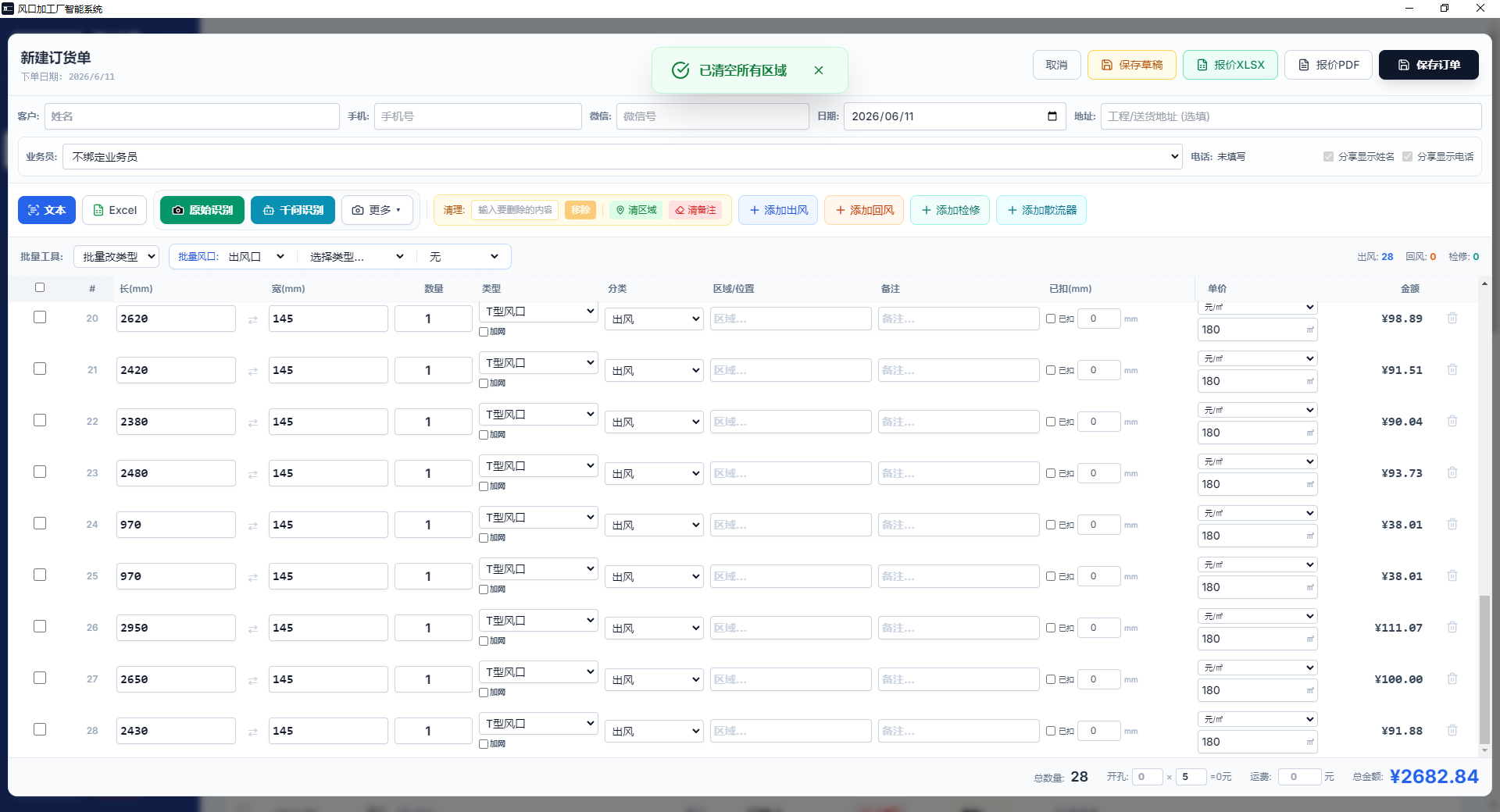
Task: Click 保存草稿 to save draft
Action: click(x=1132, y=65)
